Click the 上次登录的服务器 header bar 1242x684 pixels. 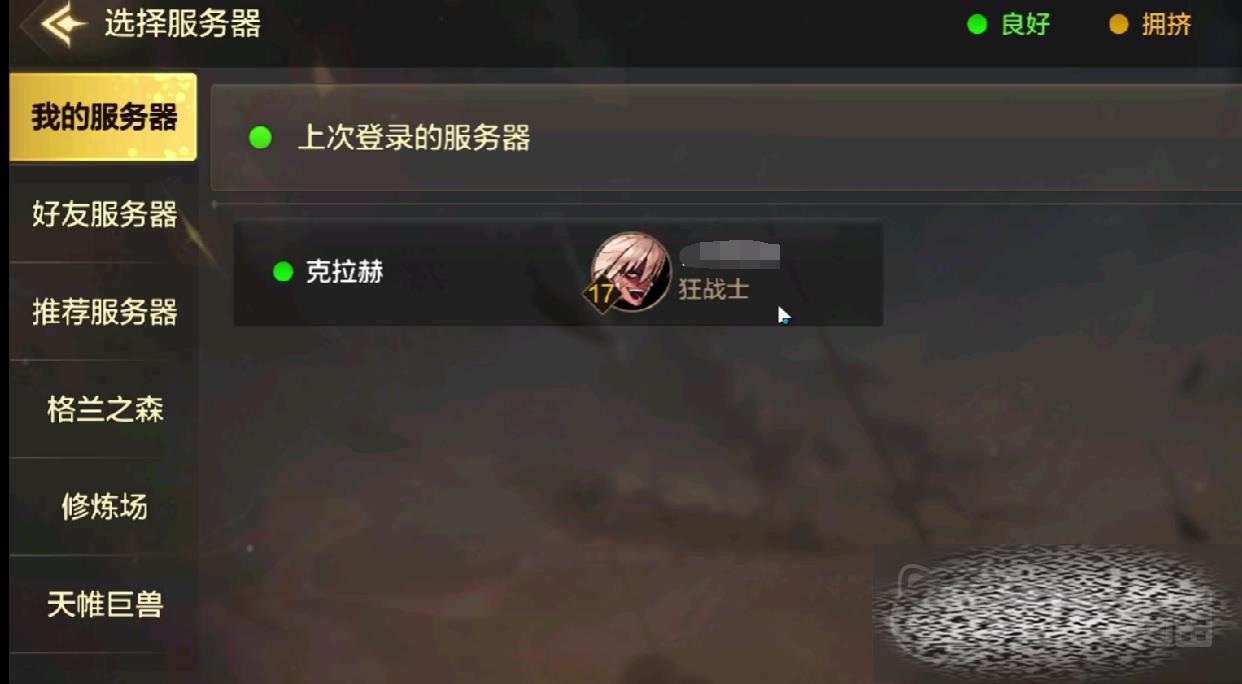tap(726, 138)
